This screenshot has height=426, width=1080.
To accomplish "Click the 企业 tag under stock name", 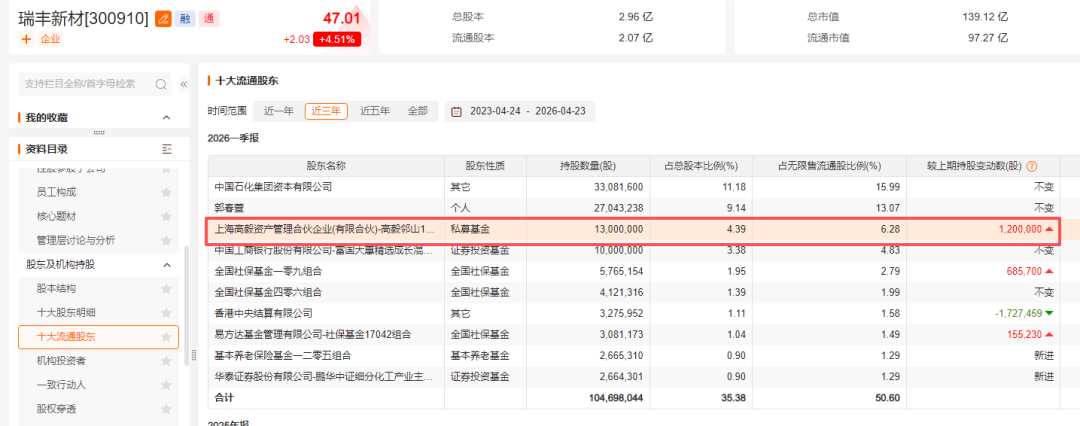I will (x=50, y=39).
